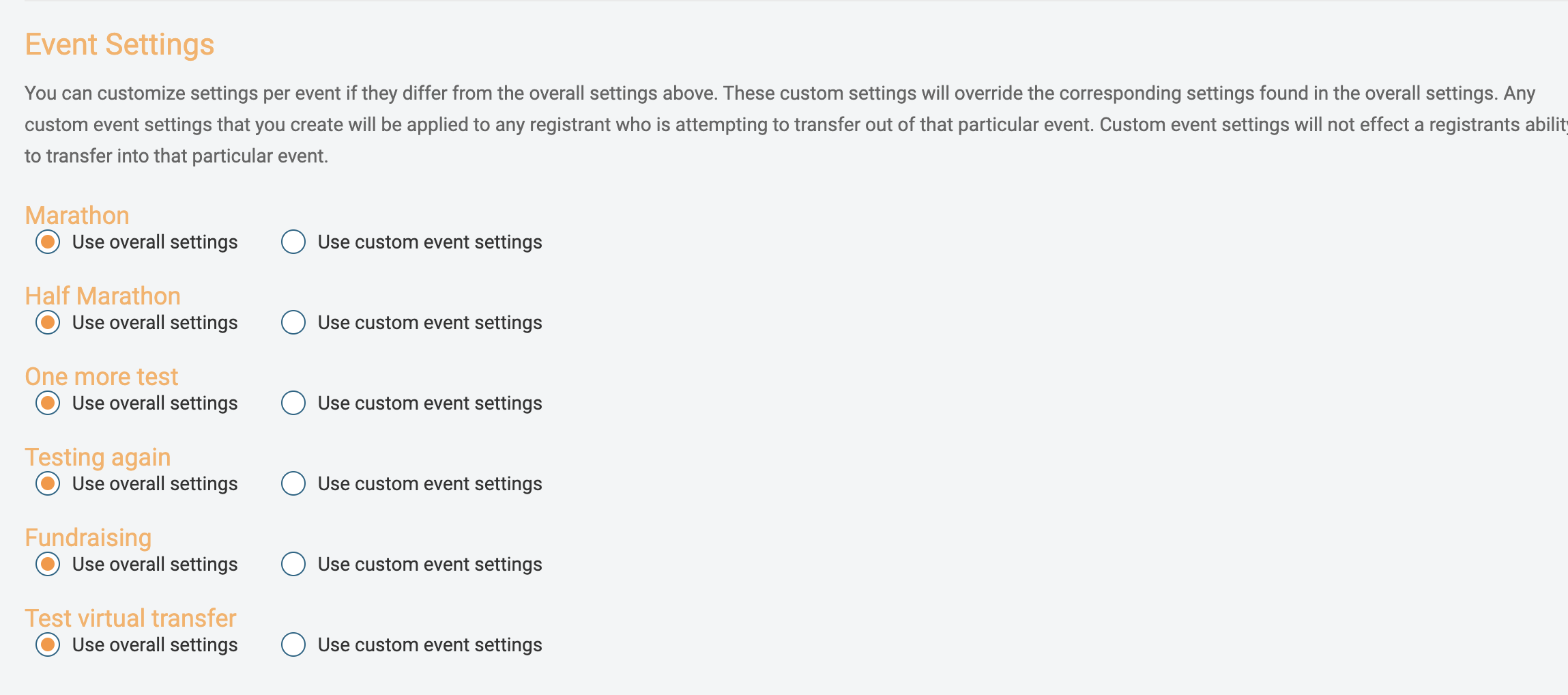
Task: Click the Half Marathon event heading
Action: tap(102, 295)
